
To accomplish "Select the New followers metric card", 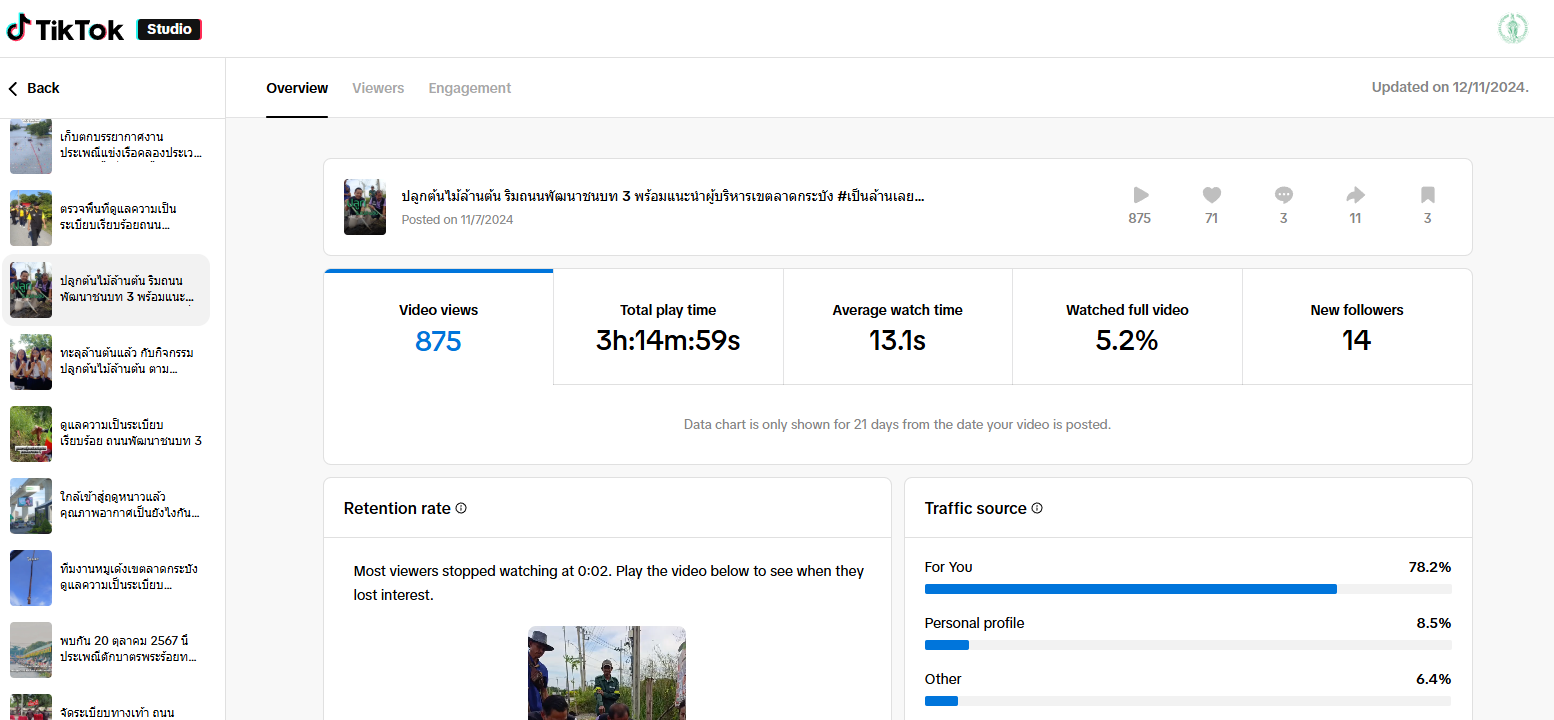I will (x=1356, y=327).
